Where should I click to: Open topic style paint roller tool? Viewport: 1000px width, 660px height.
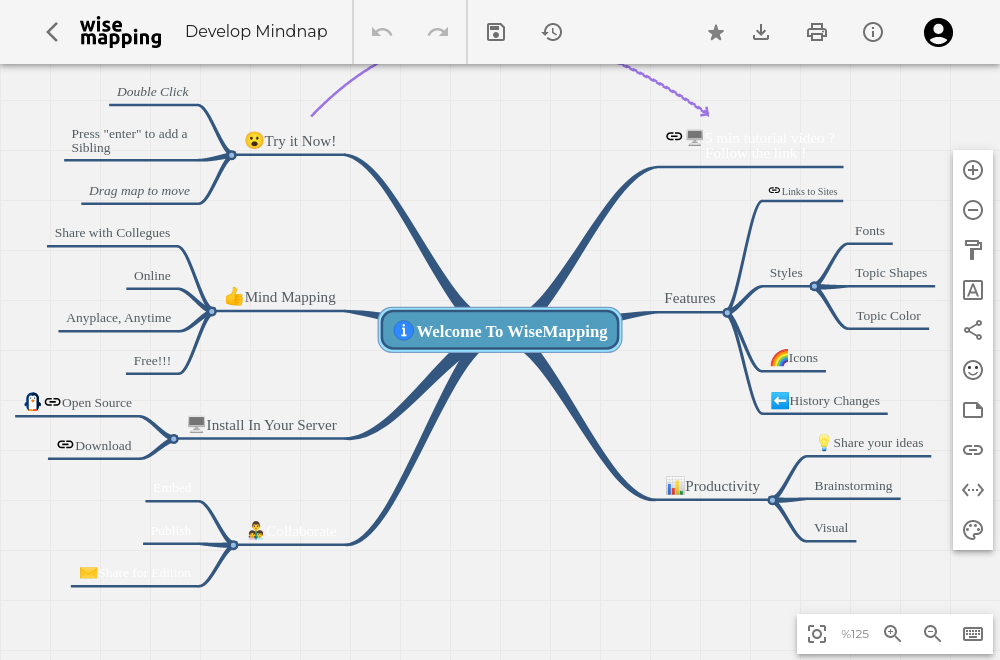coord(973,250)
